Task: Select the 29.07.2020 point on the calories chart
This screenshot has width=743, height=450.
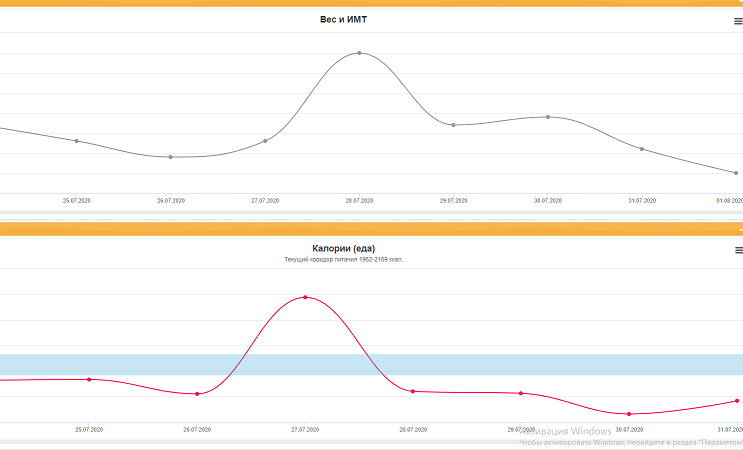Action: [521, 393]
